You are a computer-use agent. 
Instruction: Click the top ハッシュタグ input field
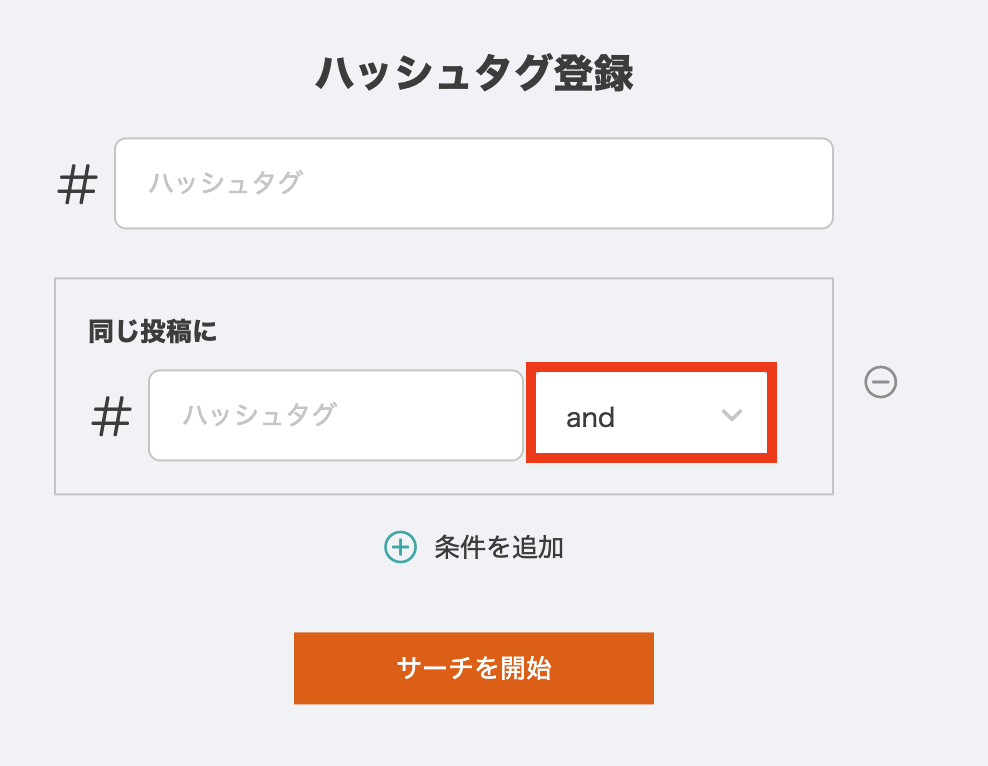click(x=474, y=183)
